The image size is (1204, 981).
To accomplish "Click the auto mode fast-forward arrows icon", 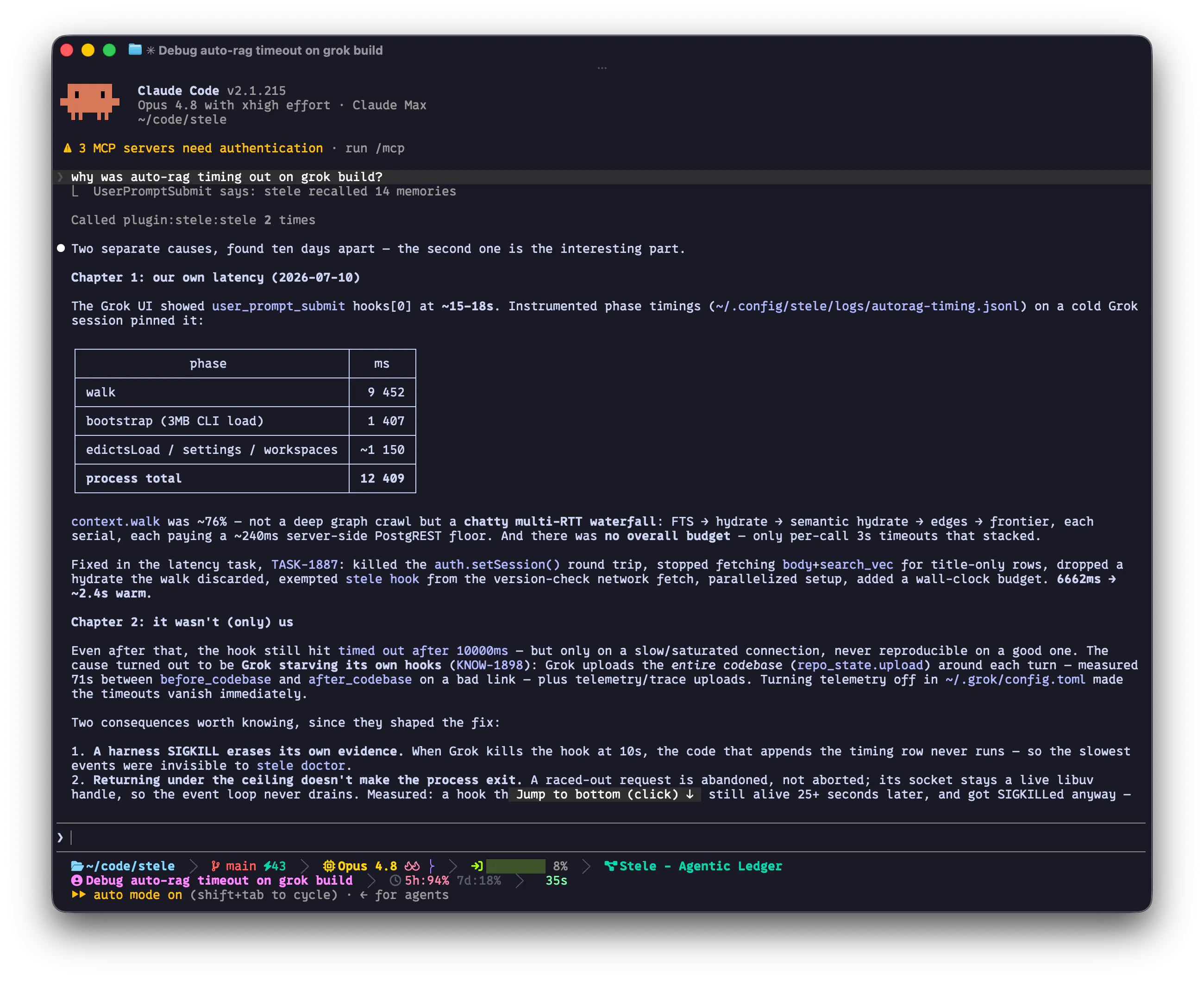I will click(x=79, y=894).
